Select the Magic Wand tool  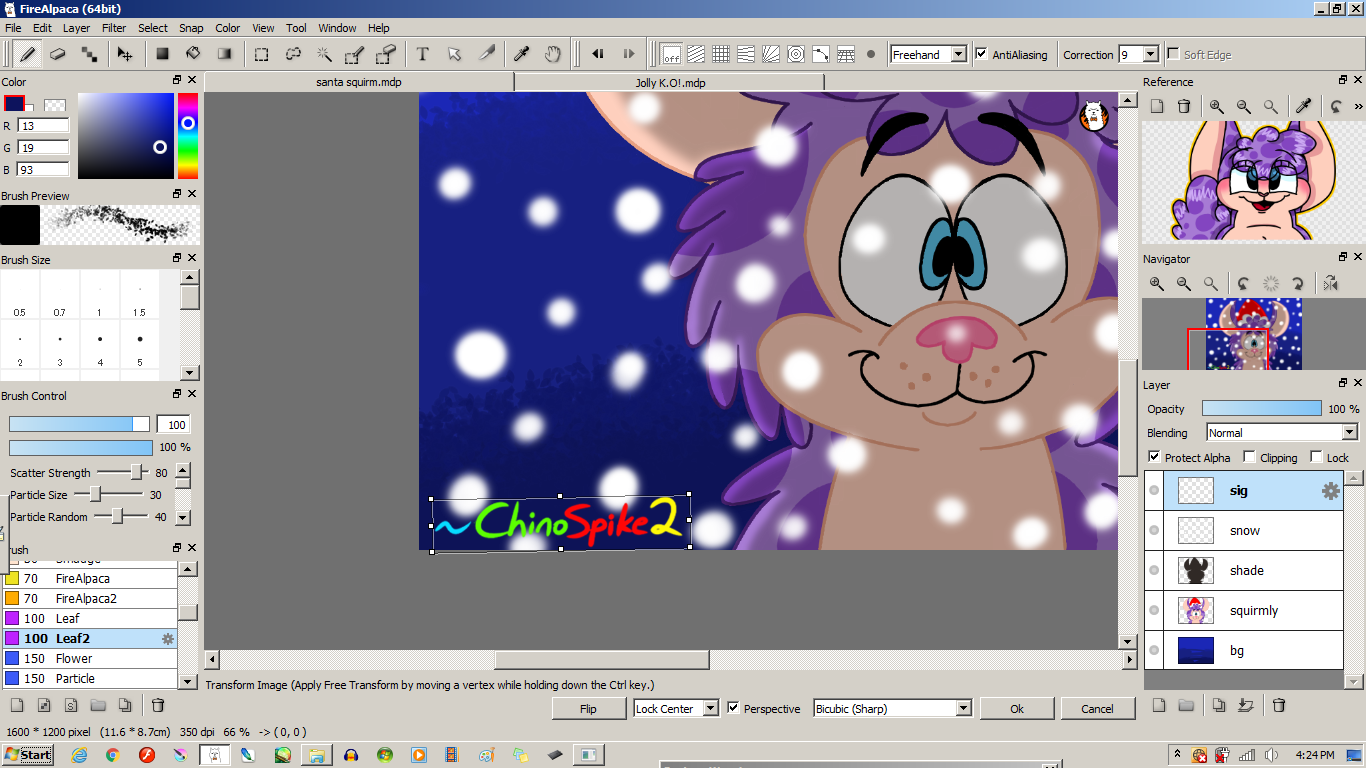coord(324,54)
